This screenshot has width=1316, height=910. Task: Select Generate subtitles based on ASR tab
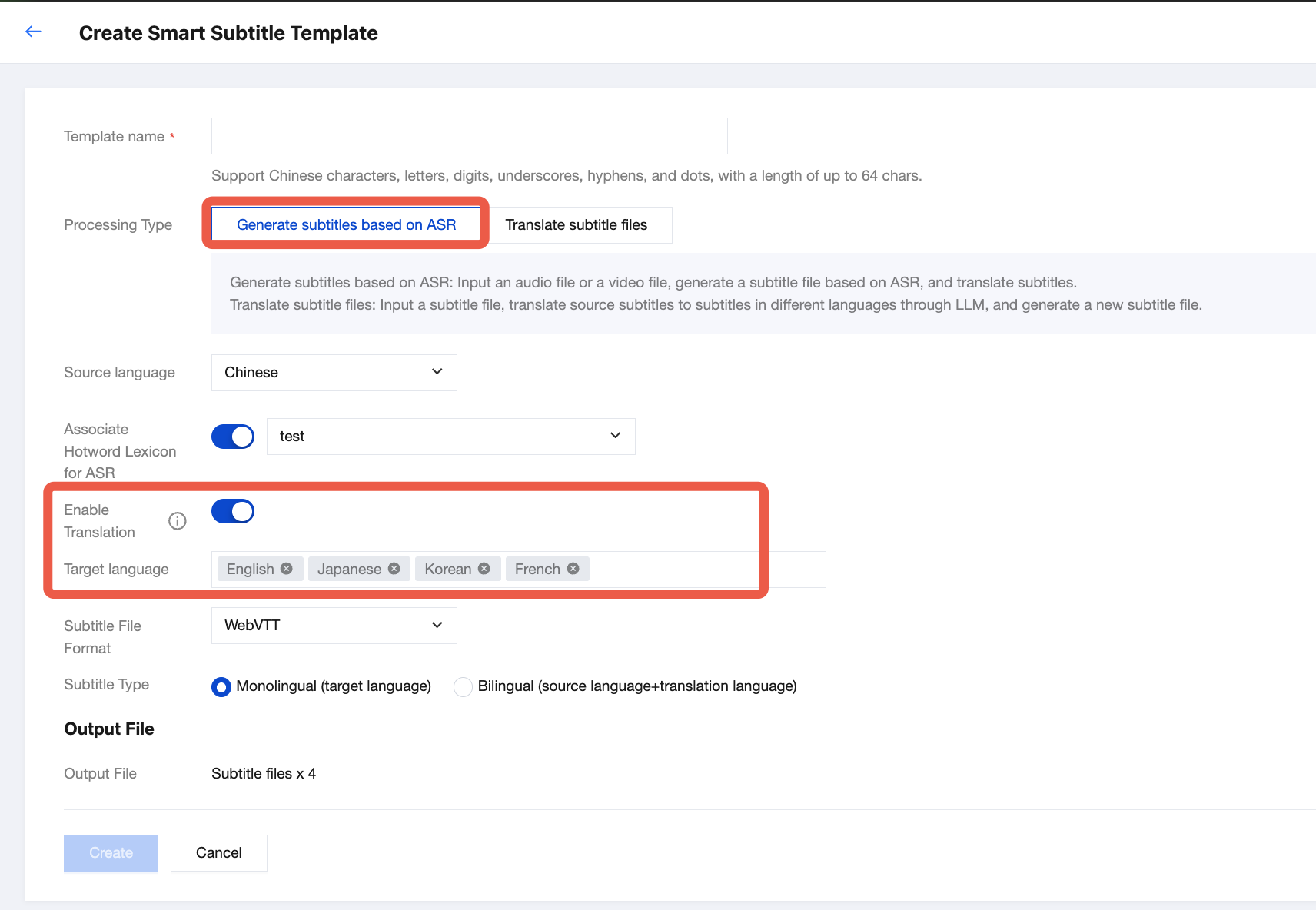(346, 225)
